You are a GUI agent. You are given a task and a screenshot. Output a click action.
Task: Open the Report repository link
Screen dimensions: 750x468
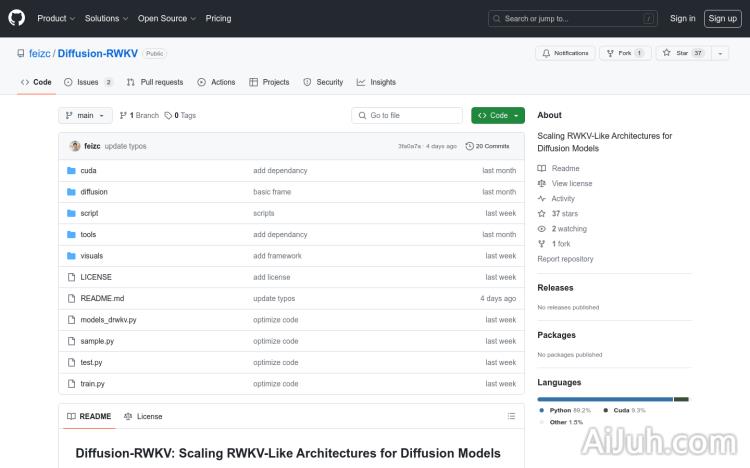(565, 259)
